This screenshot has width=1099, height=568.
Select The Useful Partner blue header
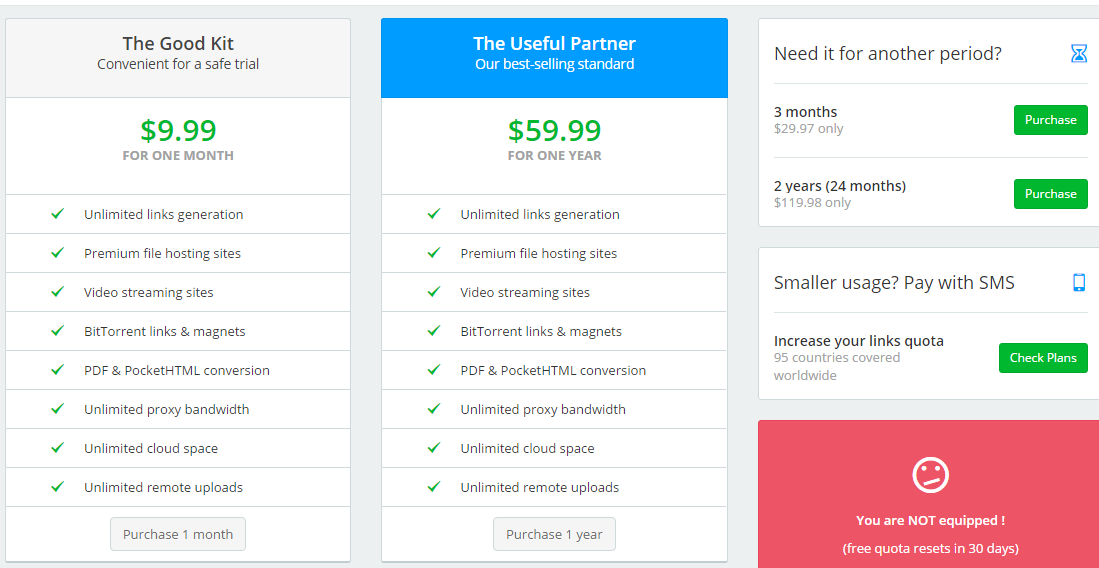click(x=554, y=58)
